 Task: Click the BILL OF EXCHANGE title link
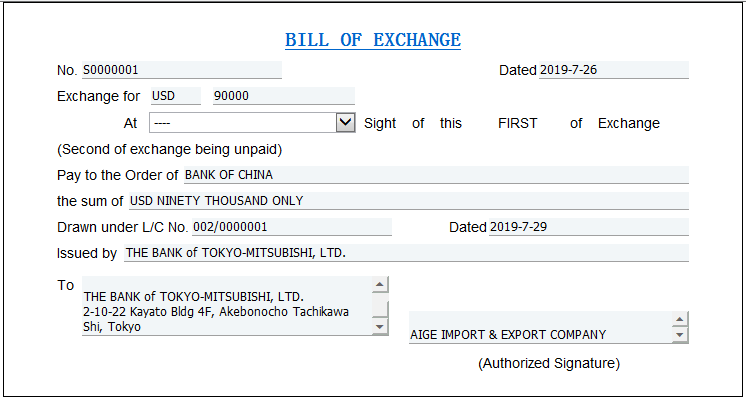pyautogui.click(x=373, y=40)
